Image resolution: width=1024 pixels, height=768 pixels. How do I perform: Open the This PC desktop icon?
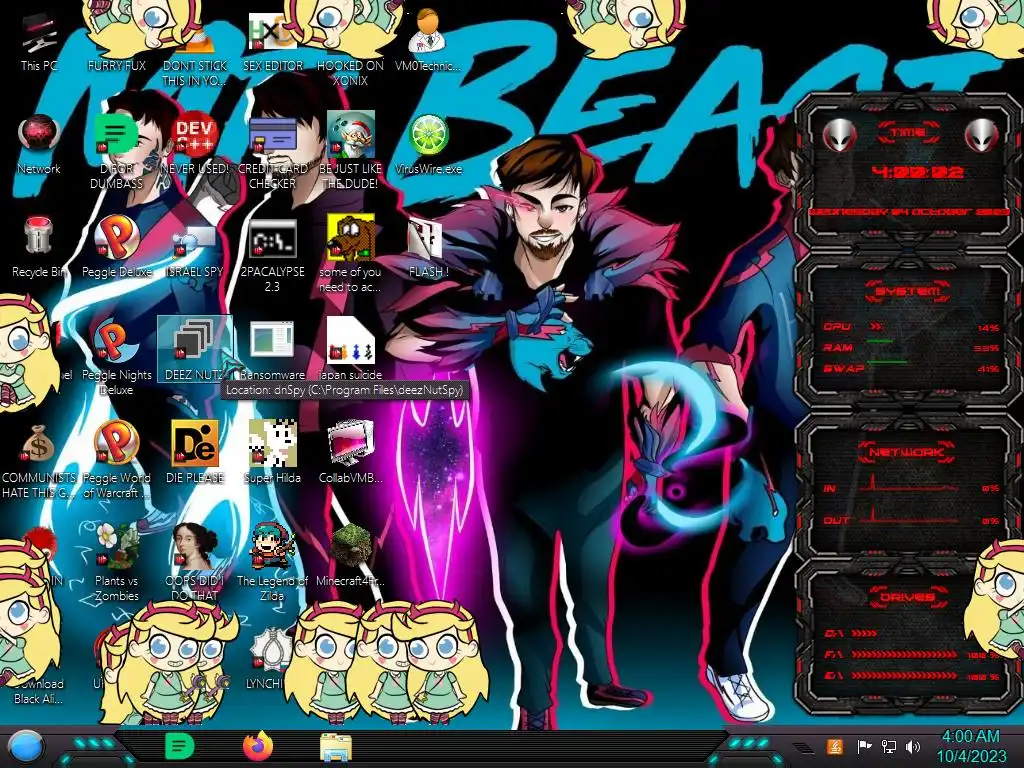point(39,42)
